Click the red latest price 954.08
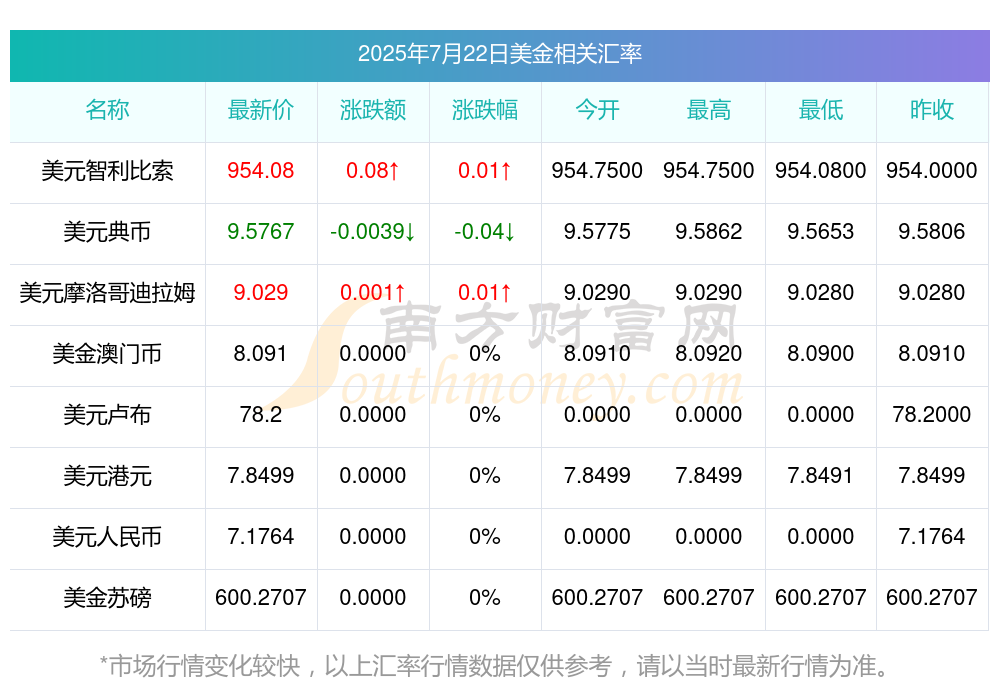The width and height of the screenshot is (1000, 698). [261, 170]
